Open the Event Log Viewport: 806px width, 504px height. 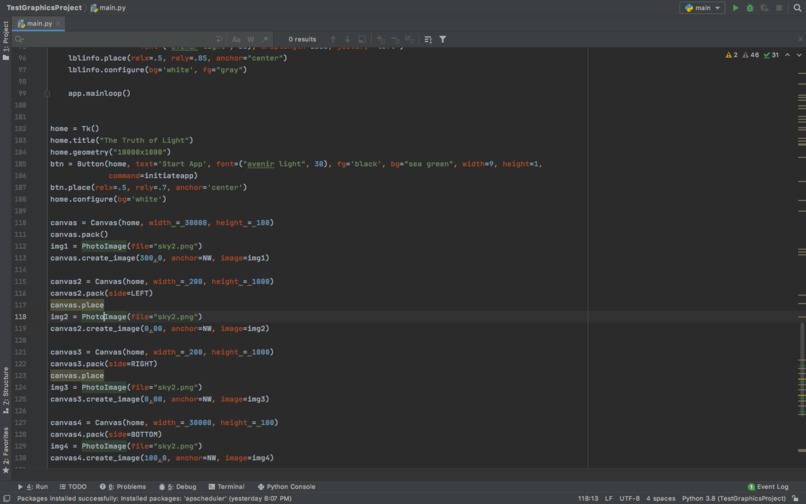[768, 487]
